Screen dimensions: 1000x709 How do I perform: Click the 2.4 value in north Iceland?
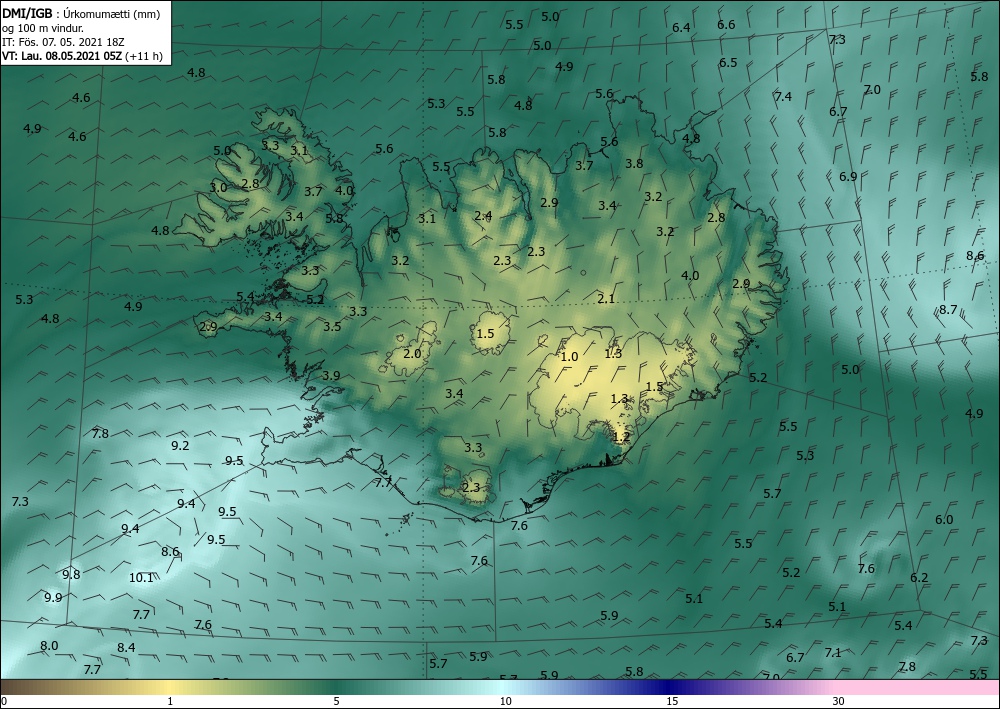[483, 216]
